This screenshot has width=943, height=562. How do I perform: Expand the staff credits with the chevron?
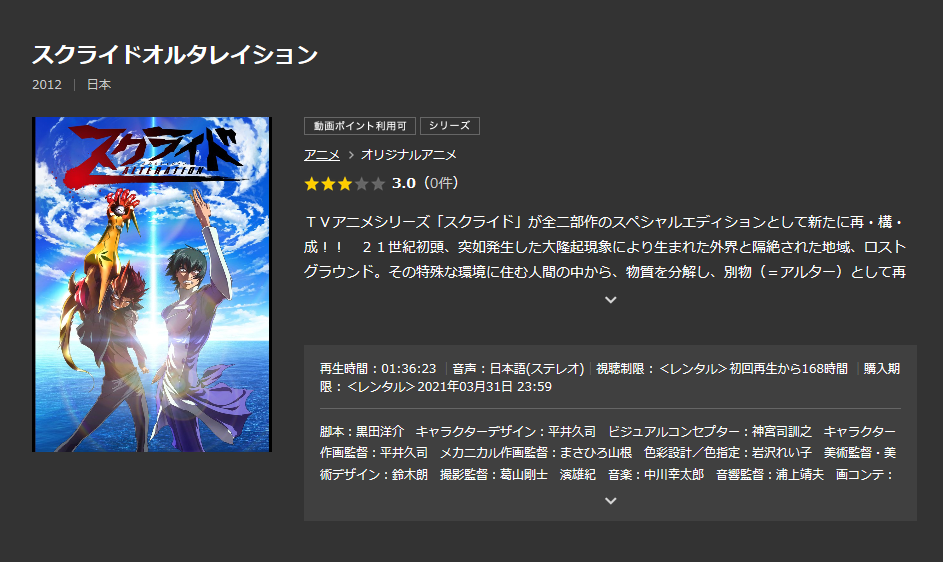pyautogui.click(x=610, y=501)
